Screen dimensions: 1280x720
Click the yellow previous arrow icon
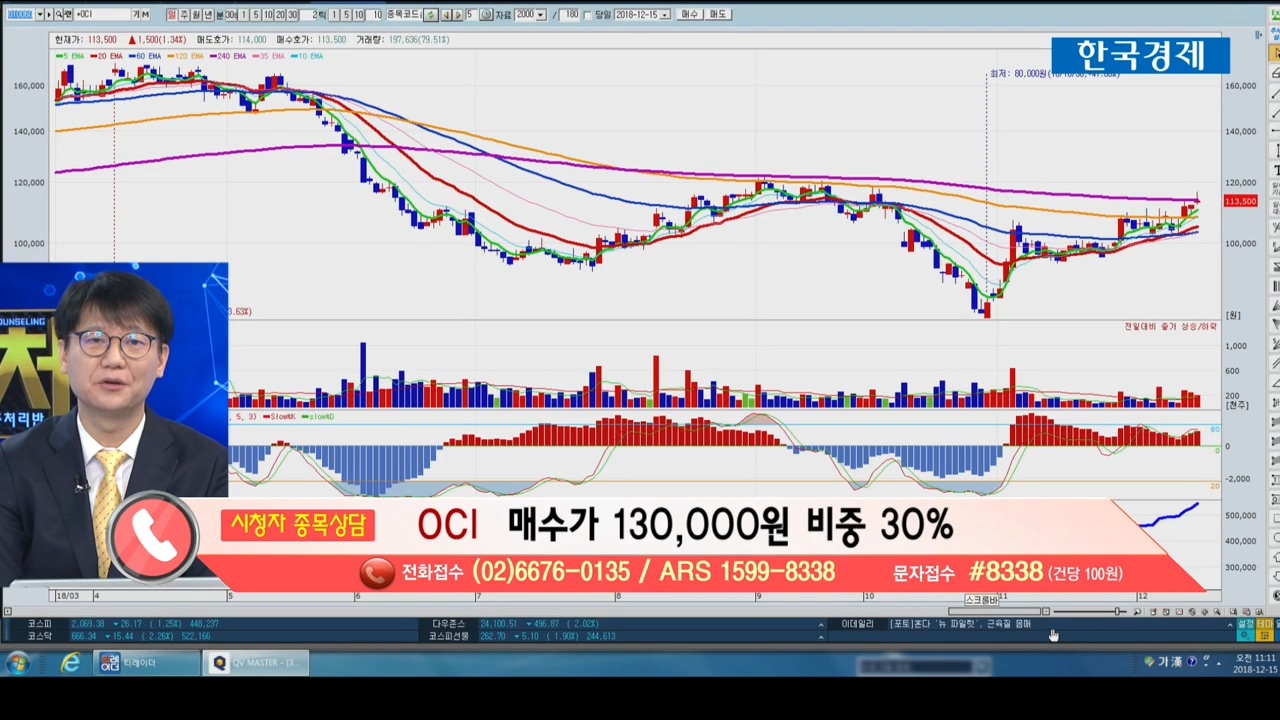tap(446, 15)
